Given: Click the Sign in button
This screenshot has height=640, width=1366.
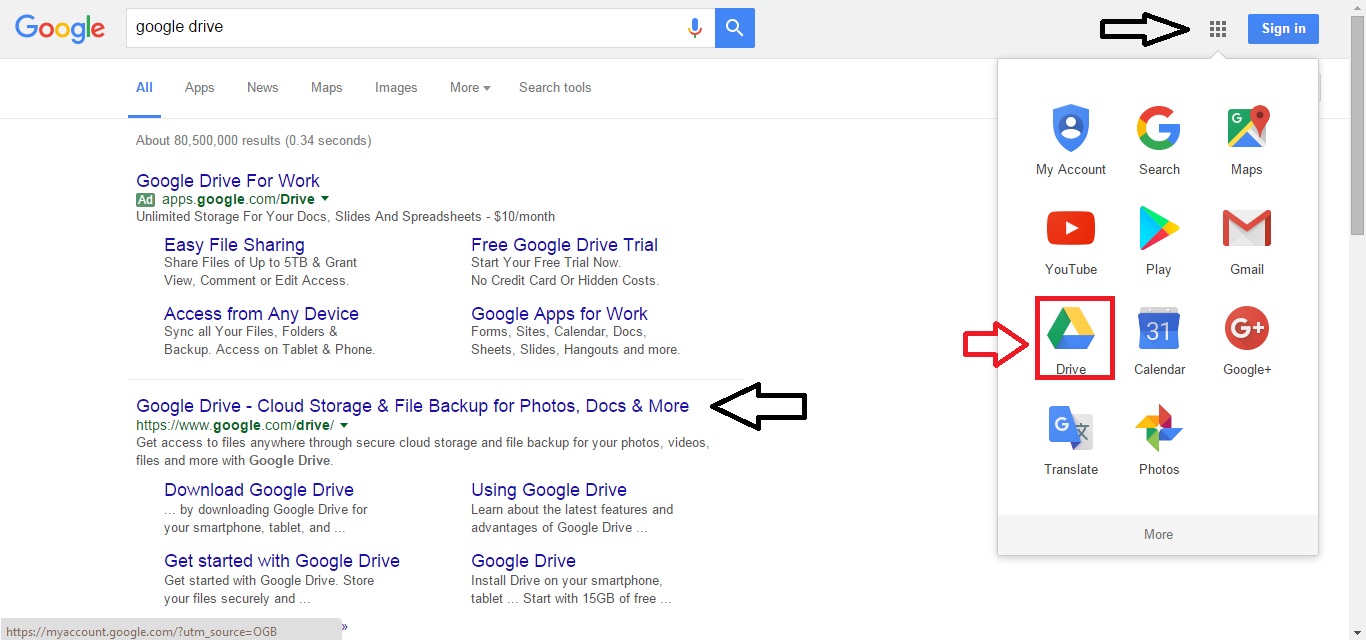Looking at the screenshot, I should point(1283,29).
